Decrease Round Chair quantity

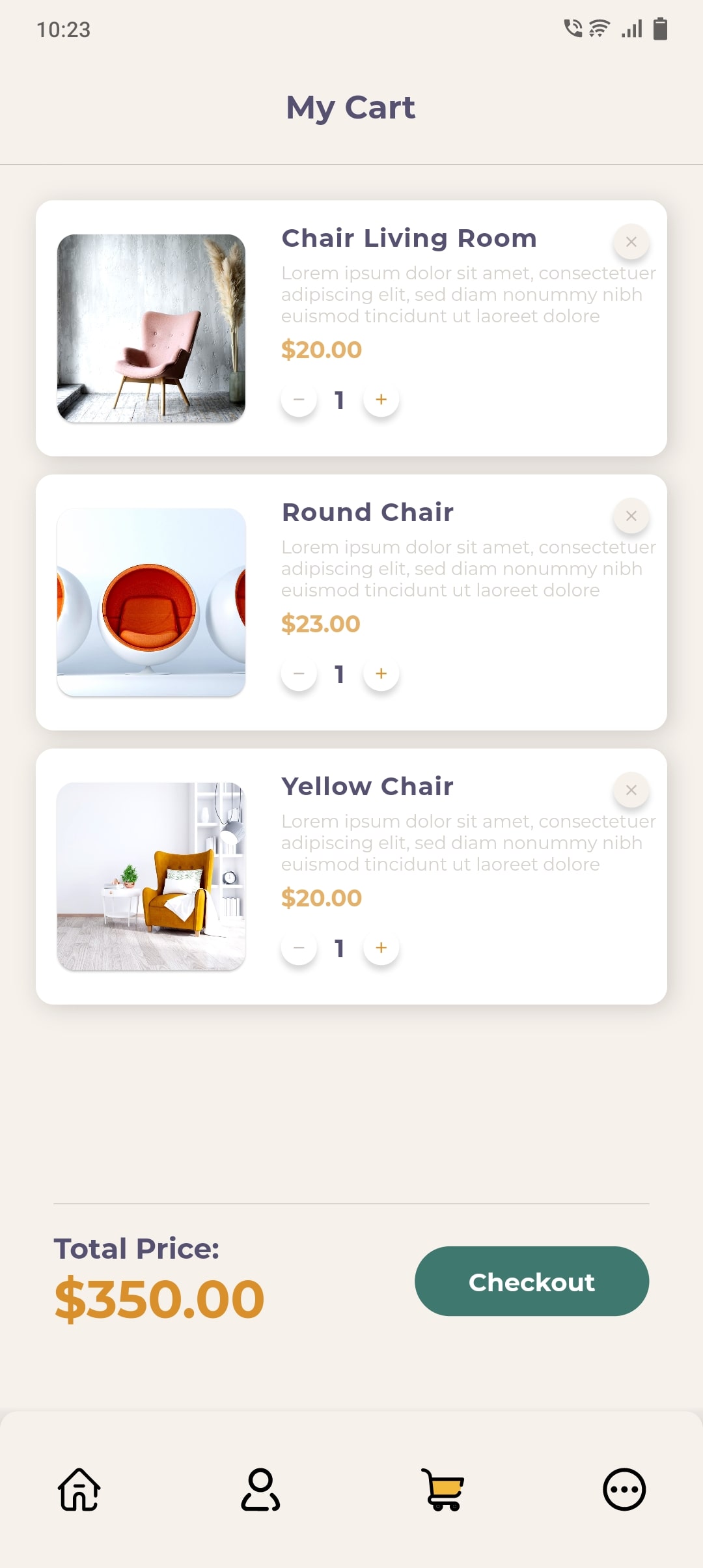point(299,673)
